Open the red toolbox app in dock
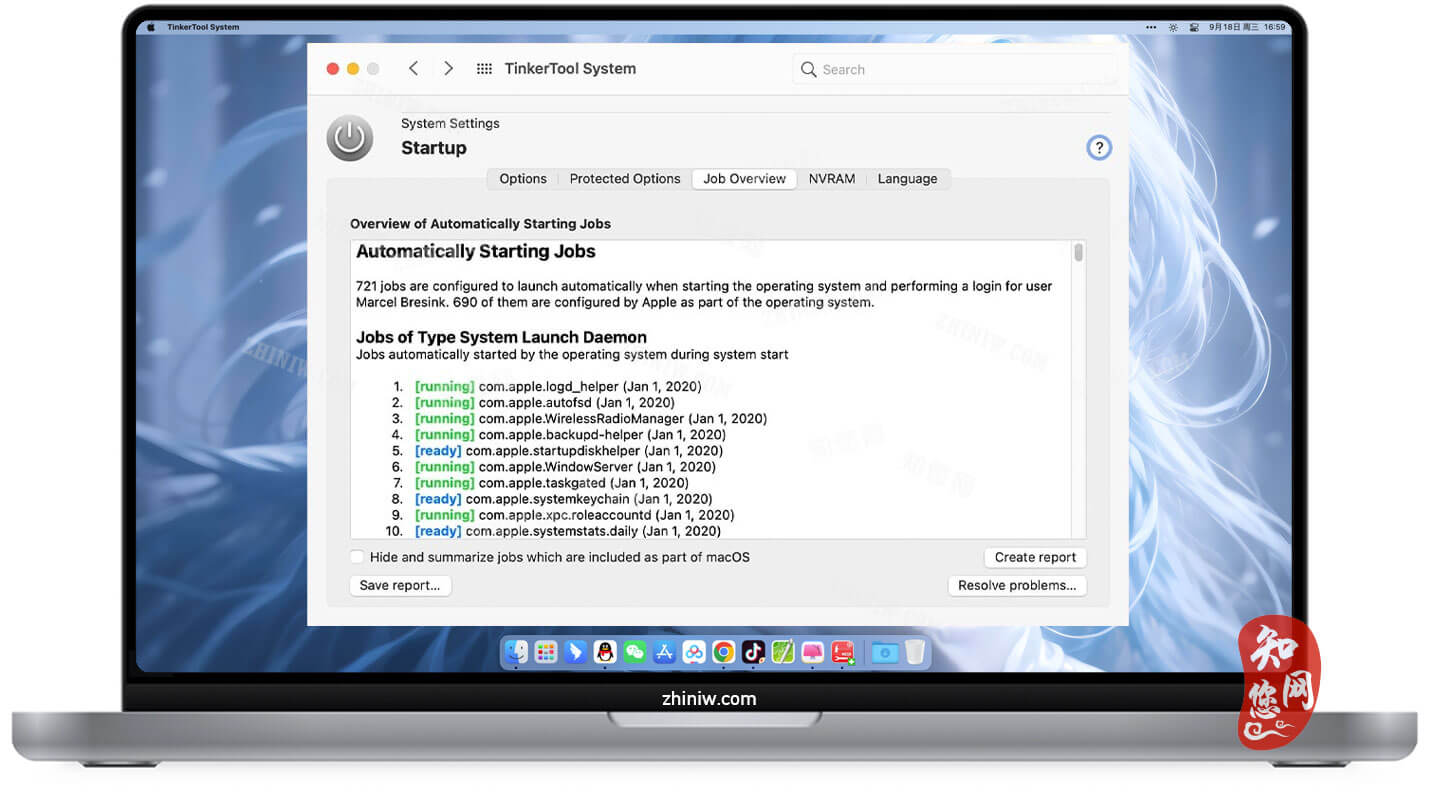 coord(843,652)
